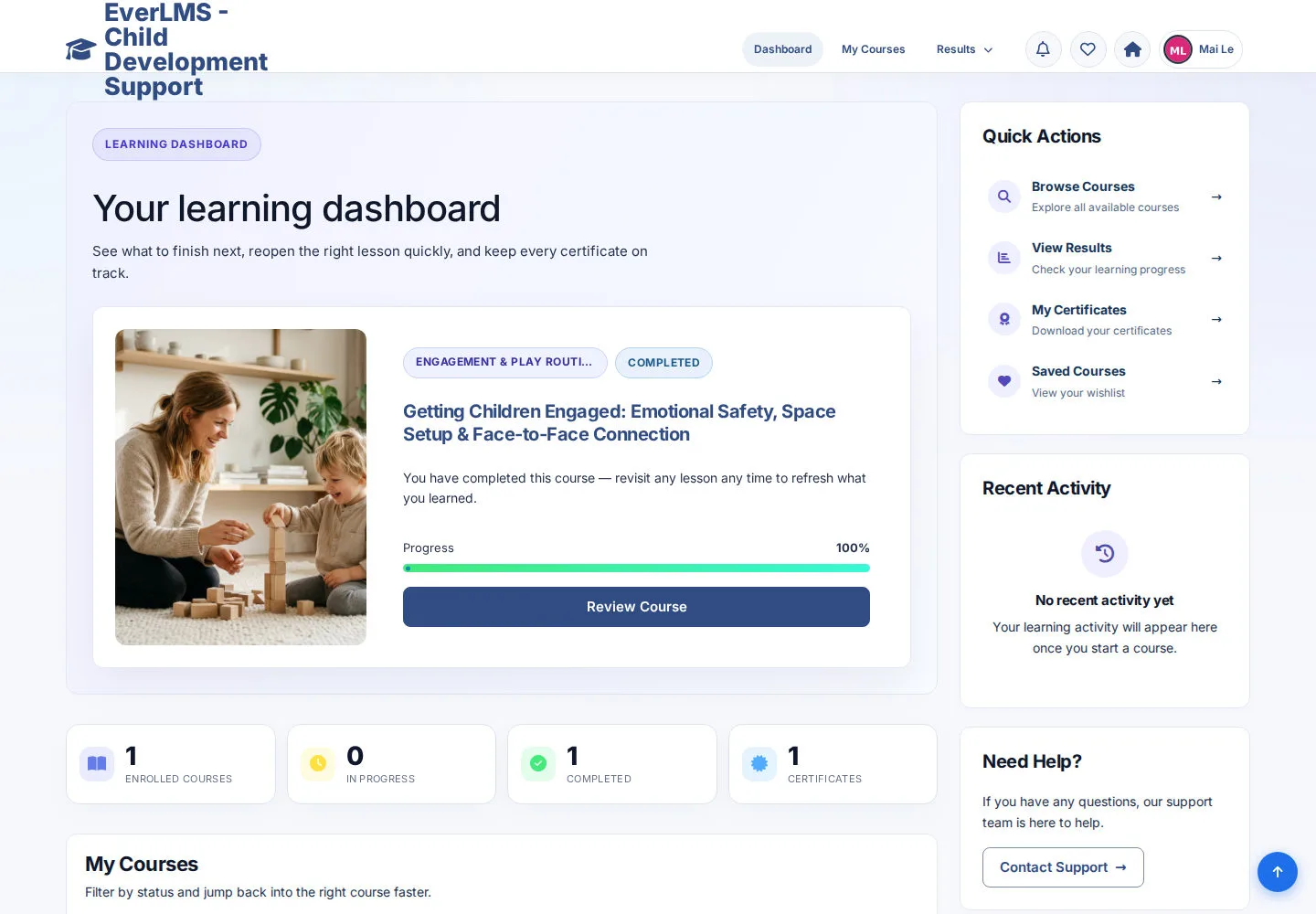This screenshot has height=914, width=1316.
Task: Click the graduation cap logo icon
Action: pos(81,49)
